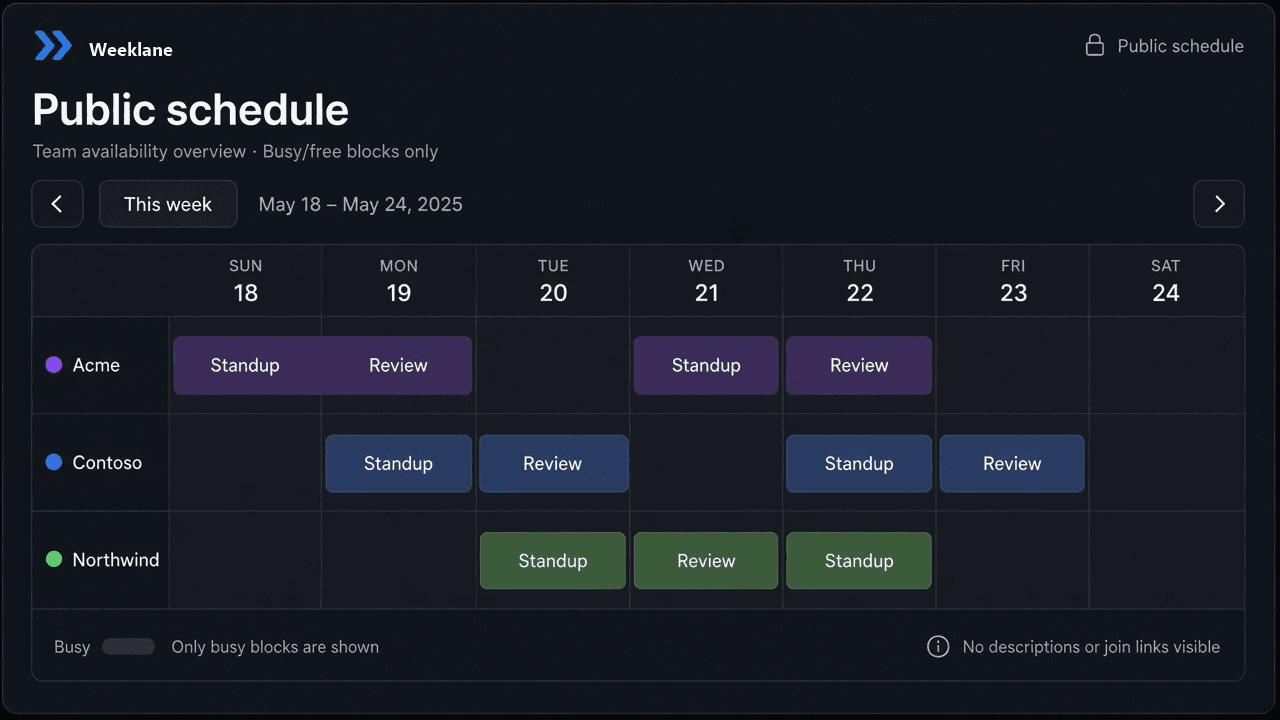Click 'No descriptions or join links visible' note
The width and height of the screenshot is (1280, 720).
click(1091, 647)
